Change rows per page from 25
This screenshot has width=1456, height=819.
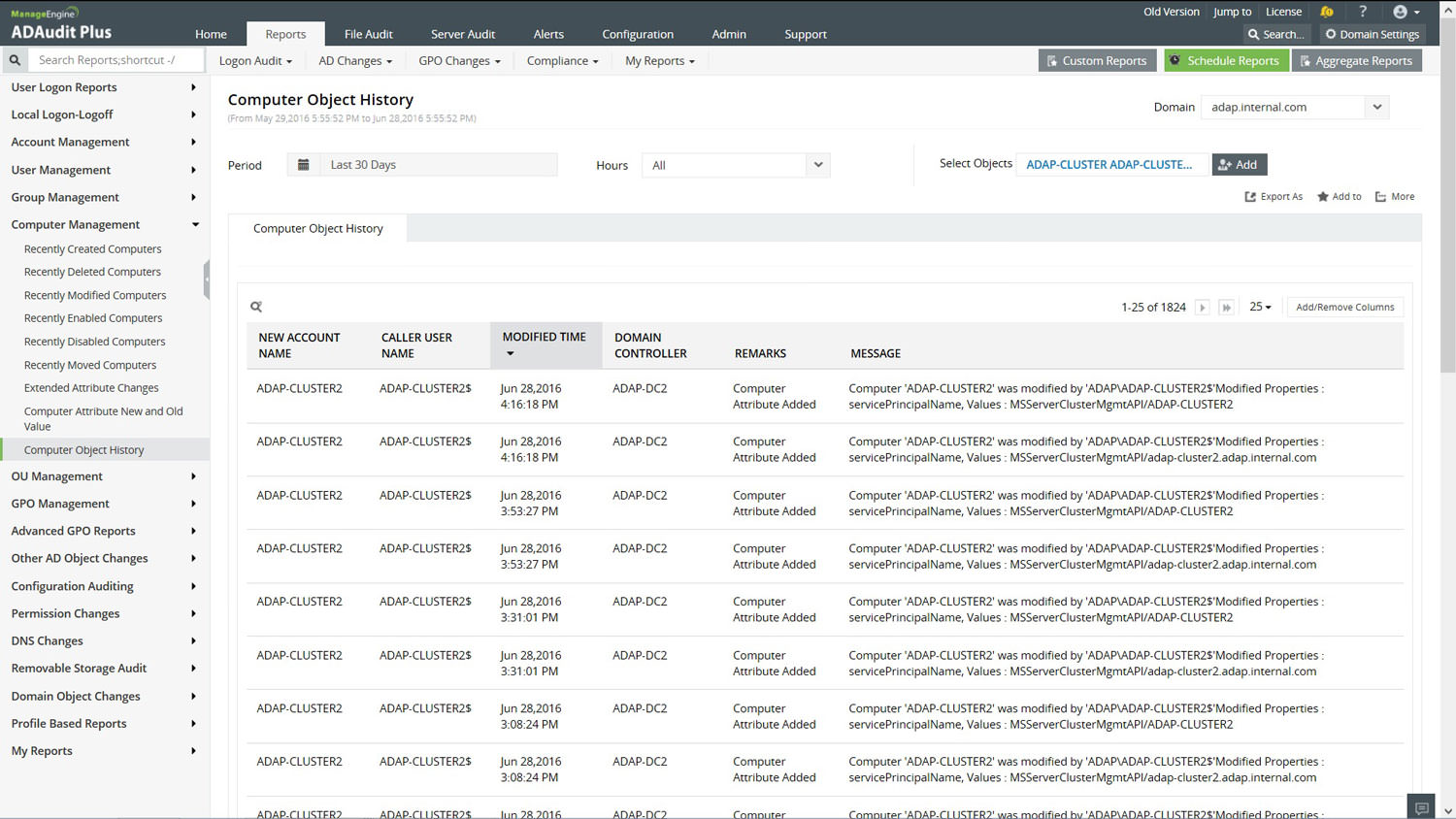1260,307
